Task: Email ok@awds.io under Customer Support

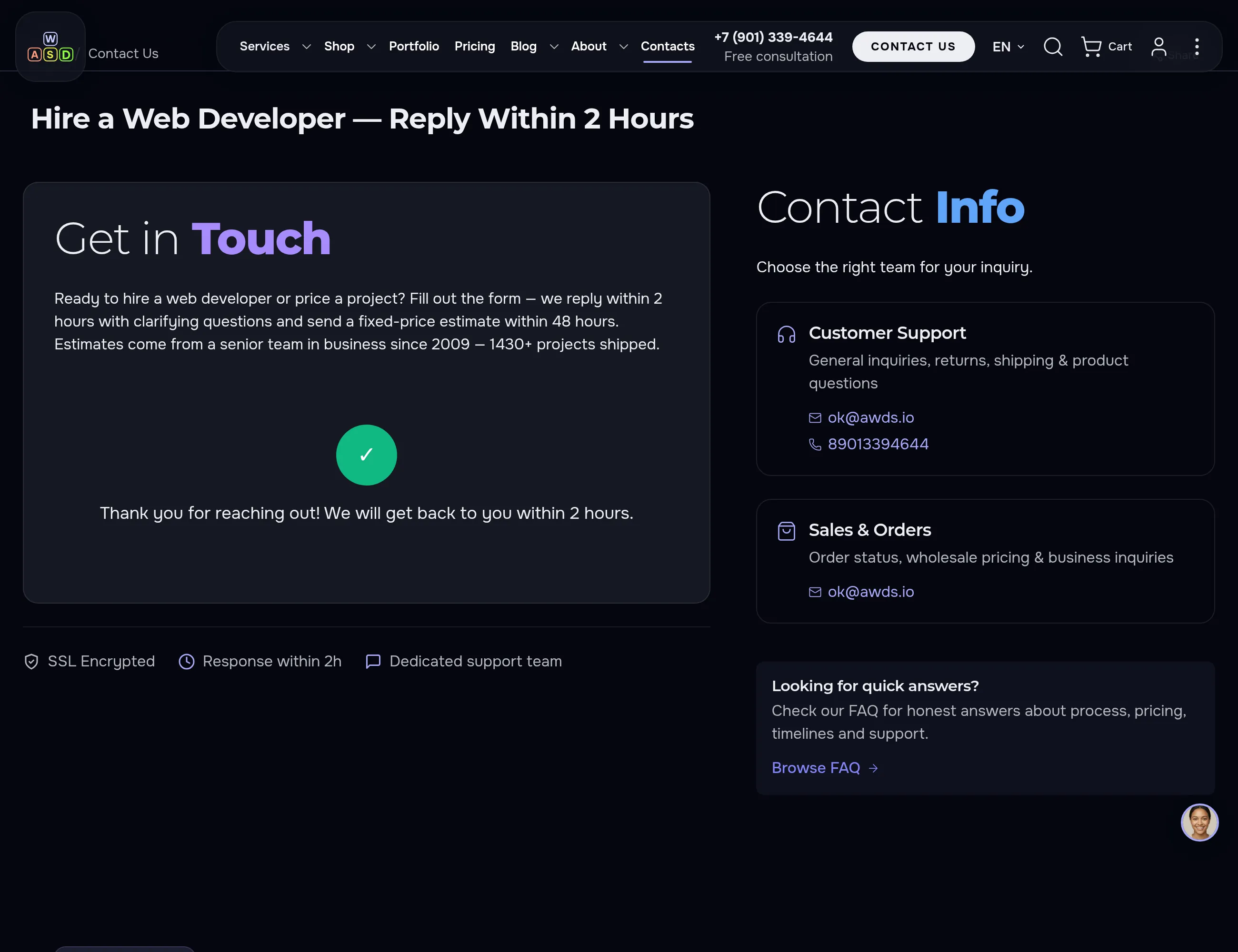Action: coord(870,417)
